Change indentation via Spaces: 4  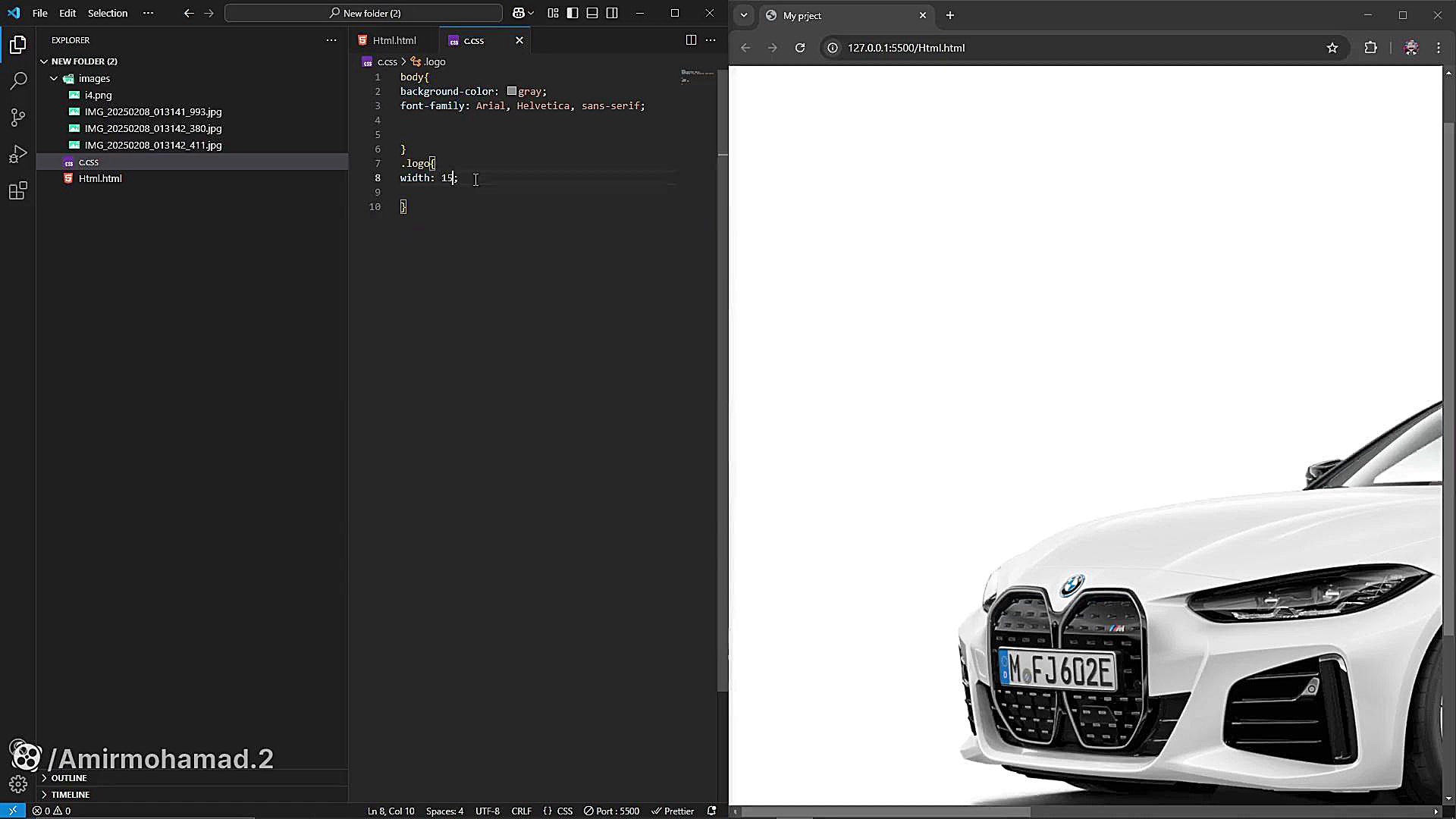click(x=444, y=811)
